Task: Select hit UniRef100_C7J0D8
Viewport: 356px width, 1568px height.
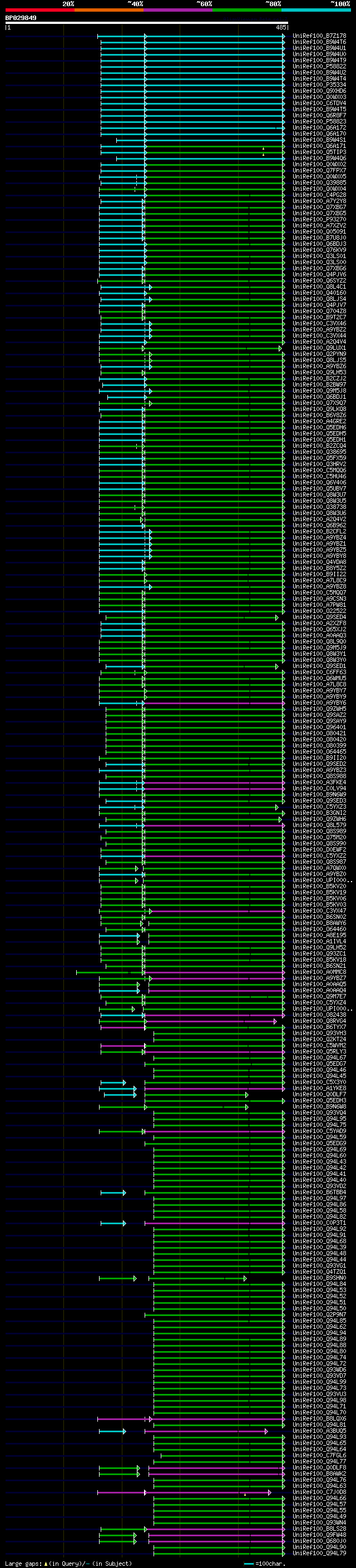Action: tap(319, 1492)
